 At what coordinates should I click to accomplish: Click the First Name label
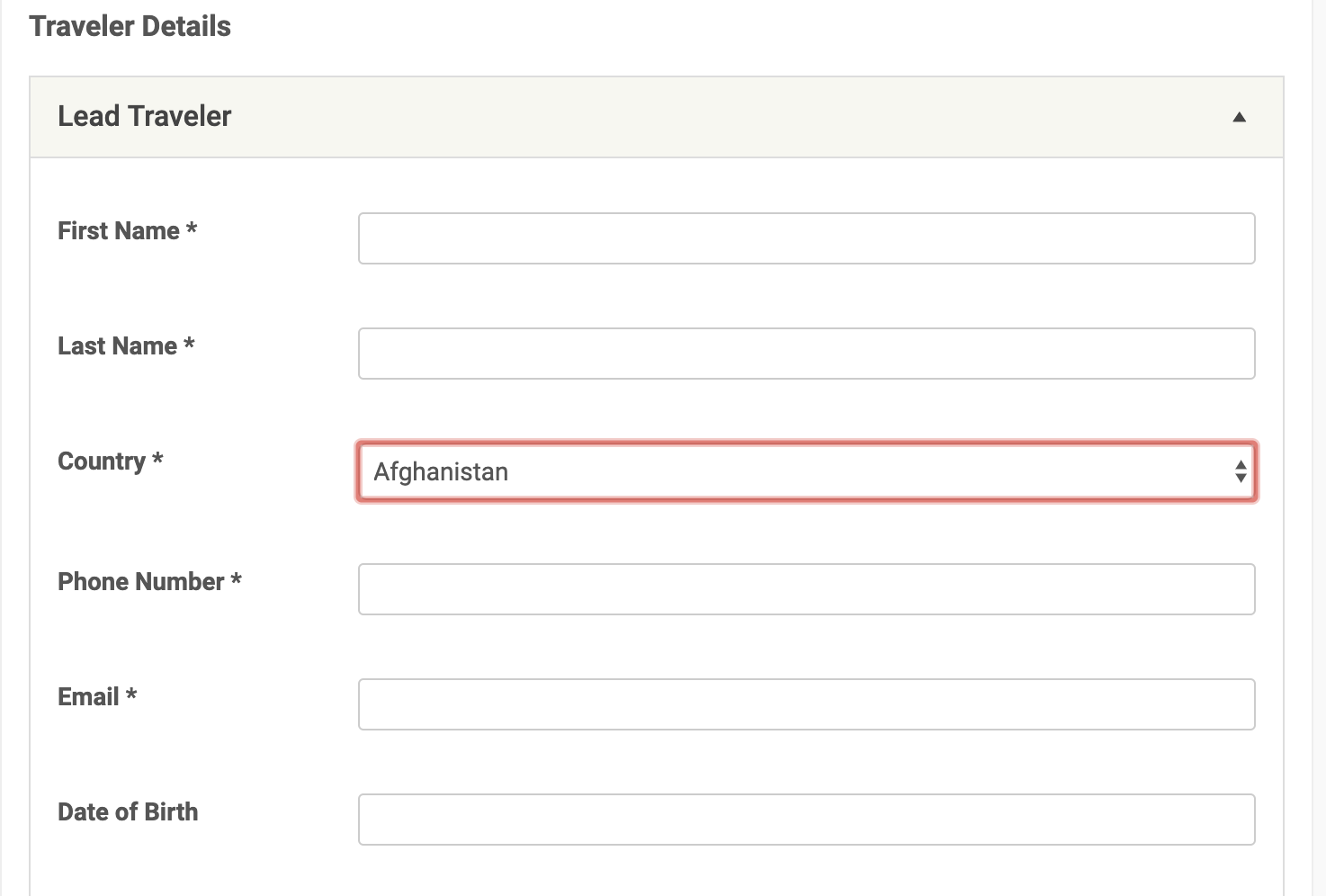(119, 231)
